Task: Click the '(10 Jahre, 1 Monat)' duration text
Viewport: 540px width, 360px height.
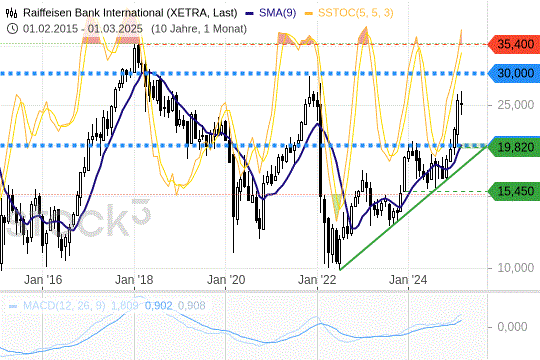Action: tap(199, 29)
